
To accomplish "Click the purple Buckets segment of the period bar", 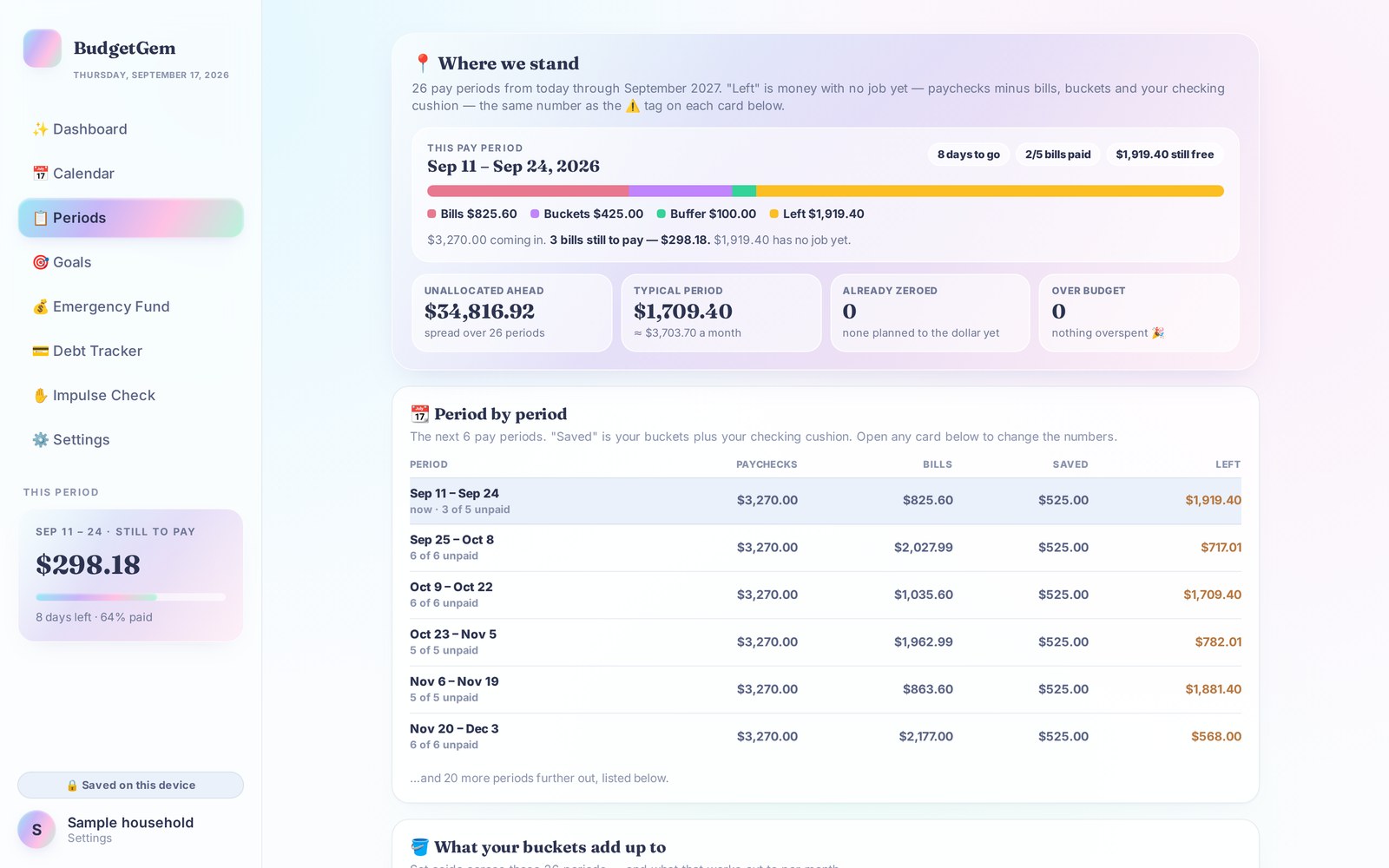I will coord(681,191).
